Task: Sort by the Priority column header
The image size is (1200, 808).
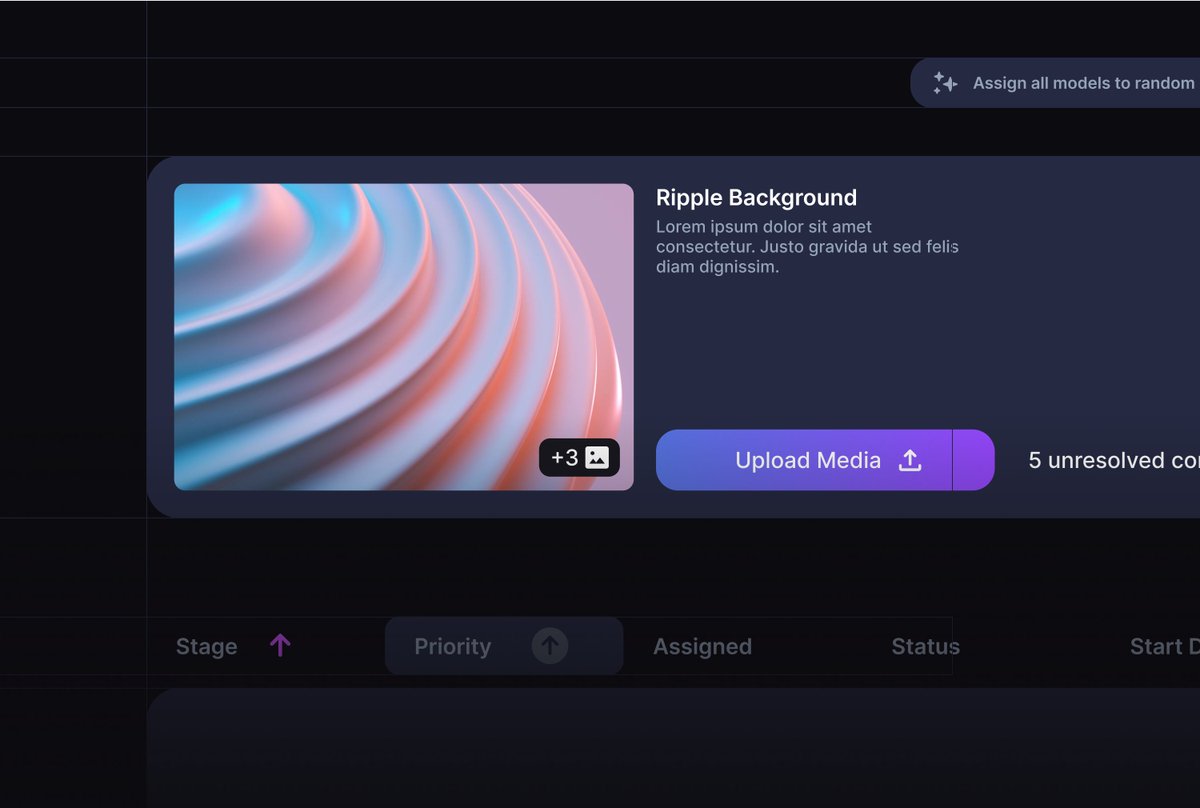Action: [504, 646]
